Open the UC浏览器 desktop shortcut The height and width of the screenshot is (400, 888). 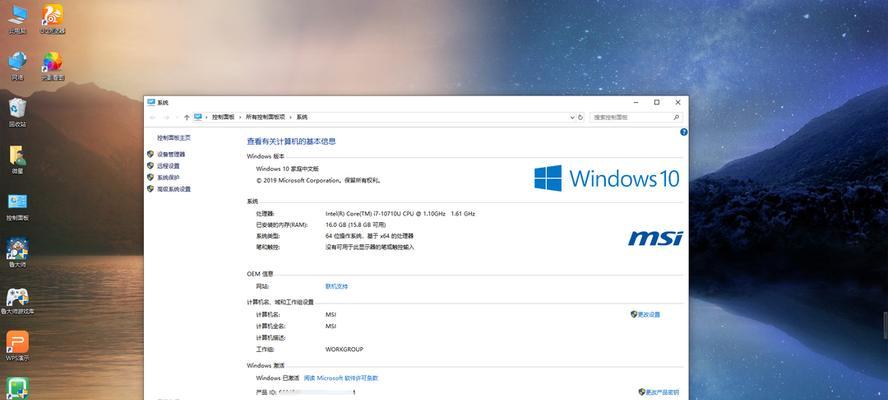coord(52,19)
